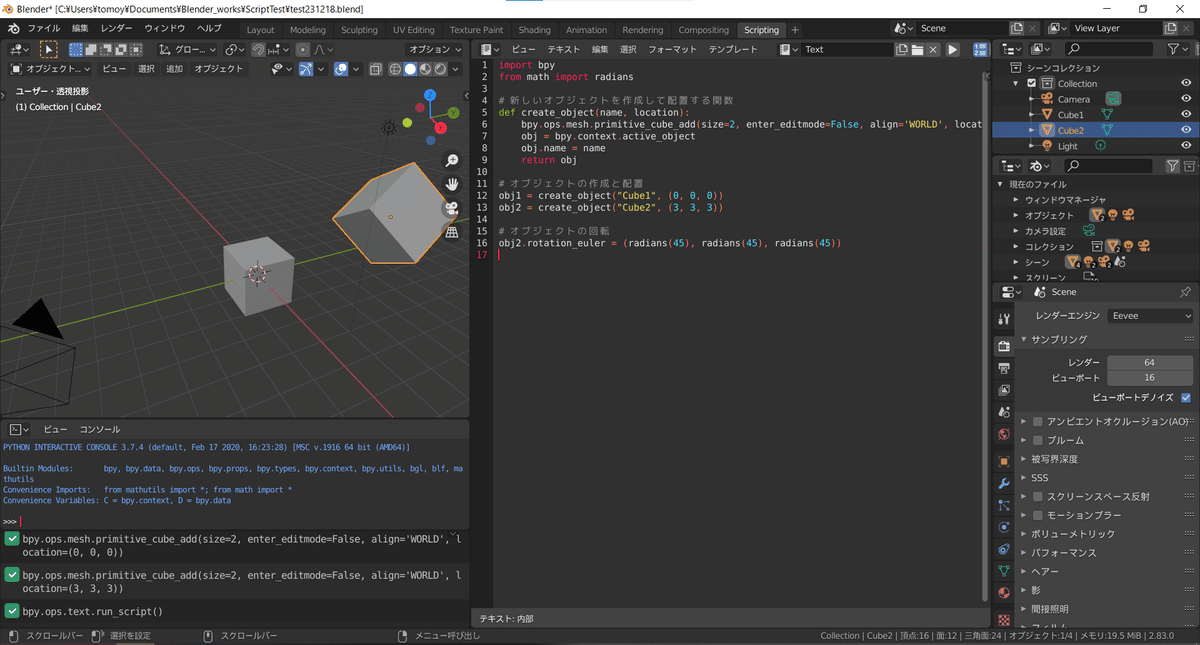The width and height of the screenshot is (1200, 645).
Task: Select the modifier wrench tab in Properties
Action: click(1003, 482)
